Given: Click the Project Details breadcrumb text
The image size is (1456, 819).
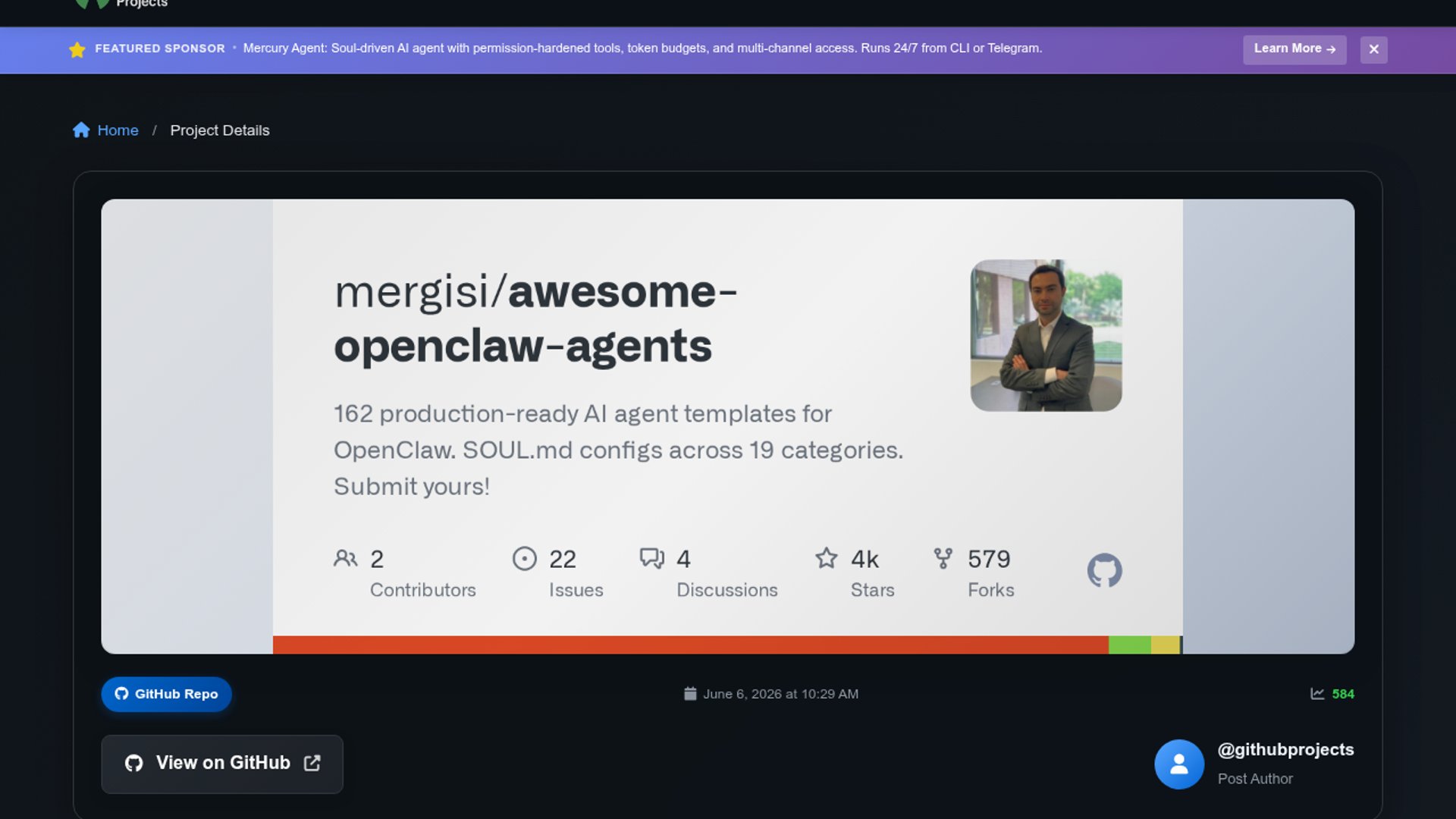Looking at the screenshot, I should point(220,130).
